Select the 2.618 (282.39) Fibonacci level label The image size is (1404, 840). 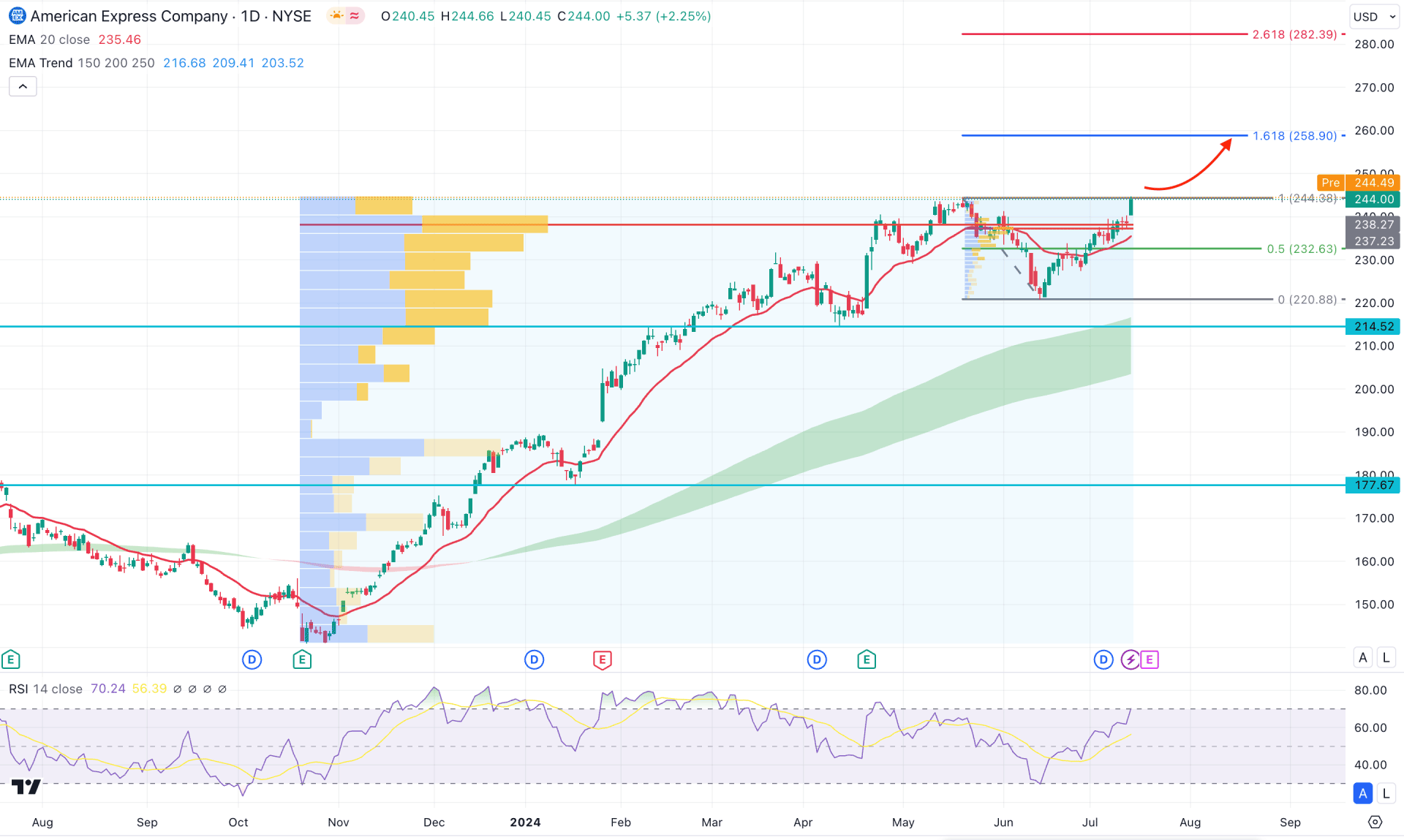pyautogui.click(x=1294, y=34)
